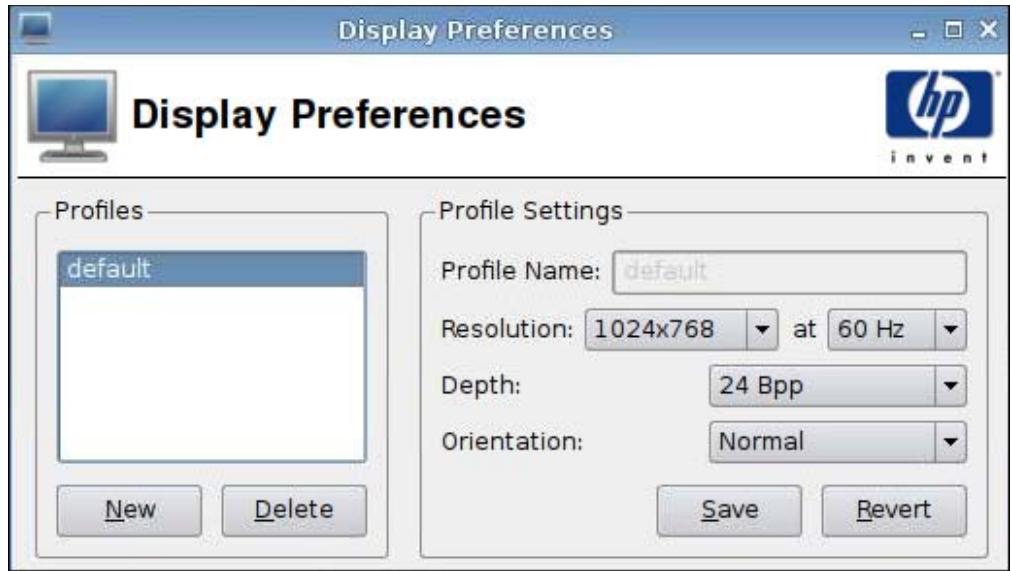Open the Orientation Normal dropdown
Viewport: 1012px width, 571px height.
(x=838, y=442)
